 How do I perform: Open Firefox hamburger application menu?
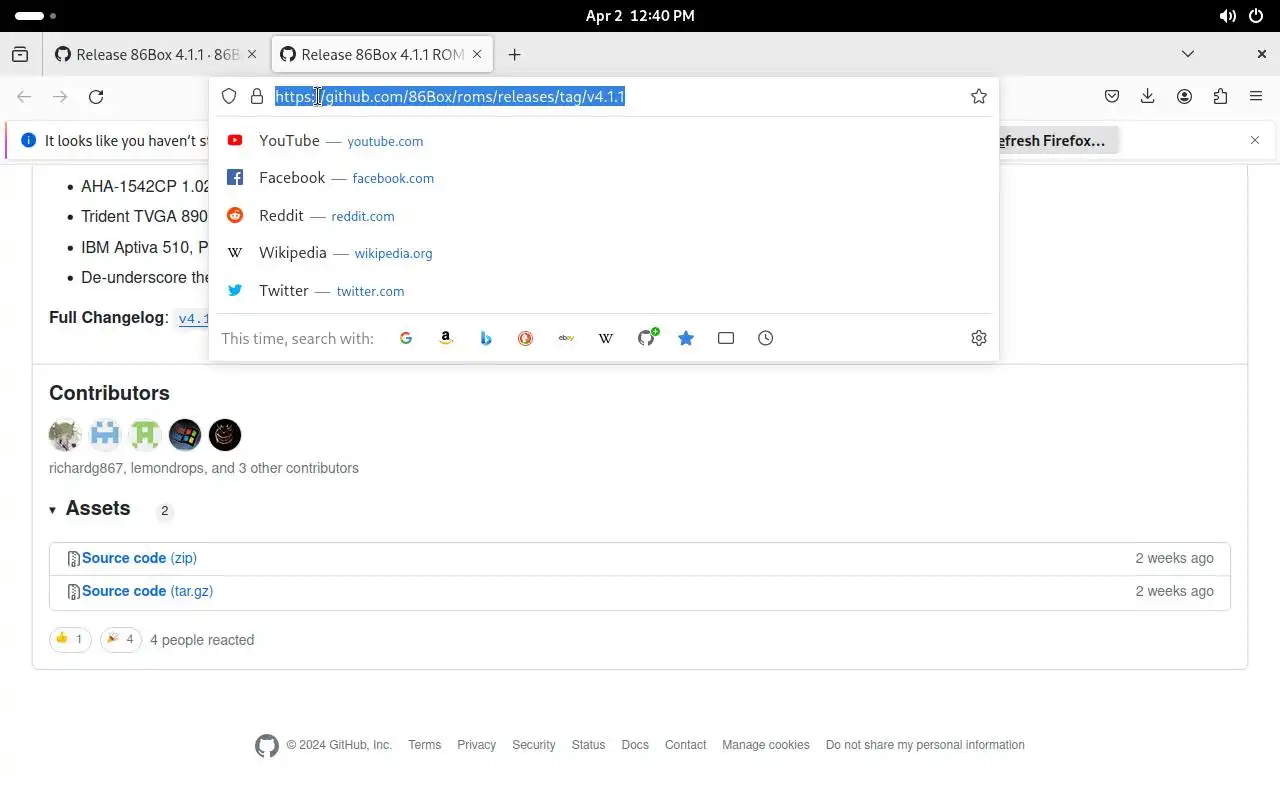click(x=1256, y=97)
